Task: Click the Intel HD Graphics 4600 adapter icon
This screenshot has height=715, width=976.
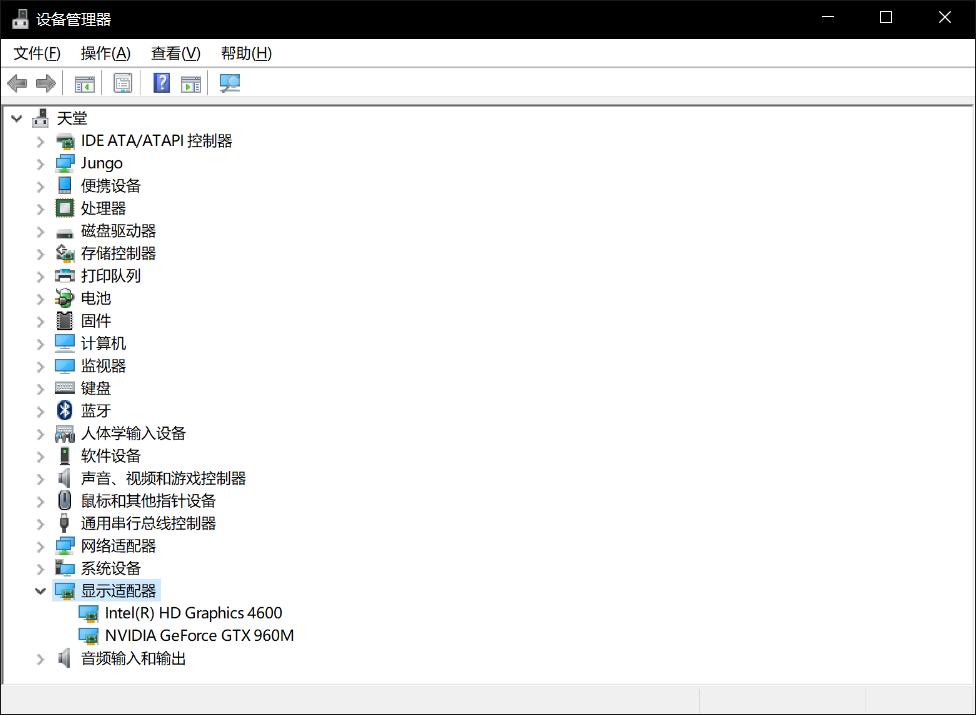Action: (x=88, y=614)
